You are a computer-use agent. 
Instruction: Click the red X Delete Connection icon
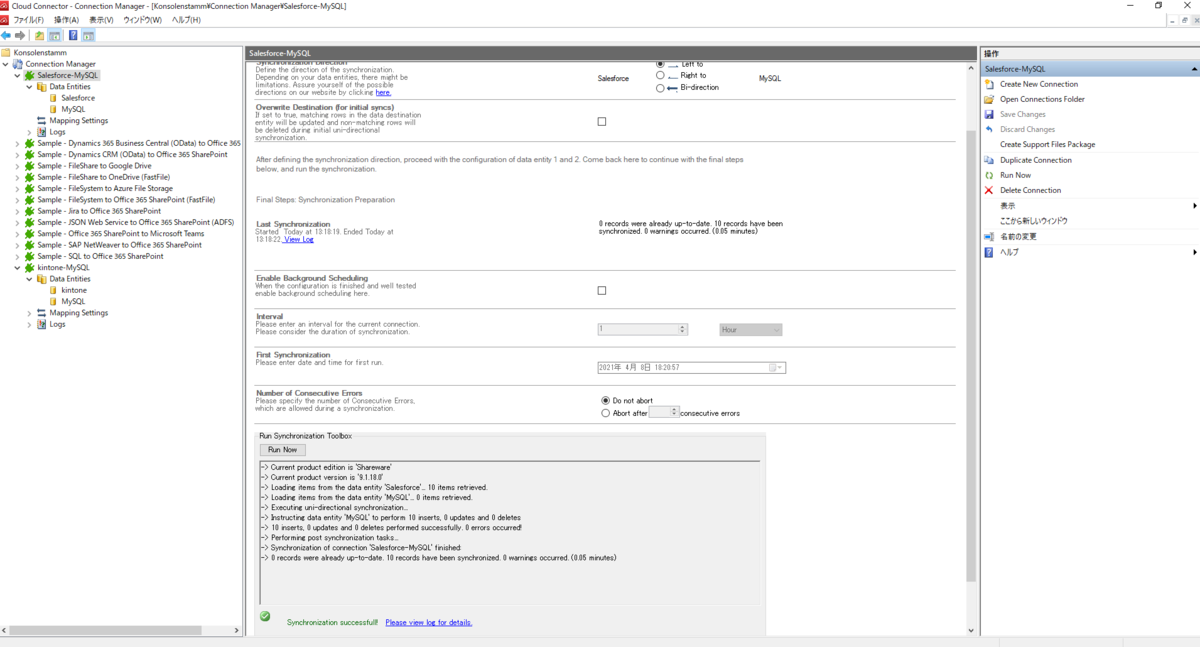click(x=989, y=190)
